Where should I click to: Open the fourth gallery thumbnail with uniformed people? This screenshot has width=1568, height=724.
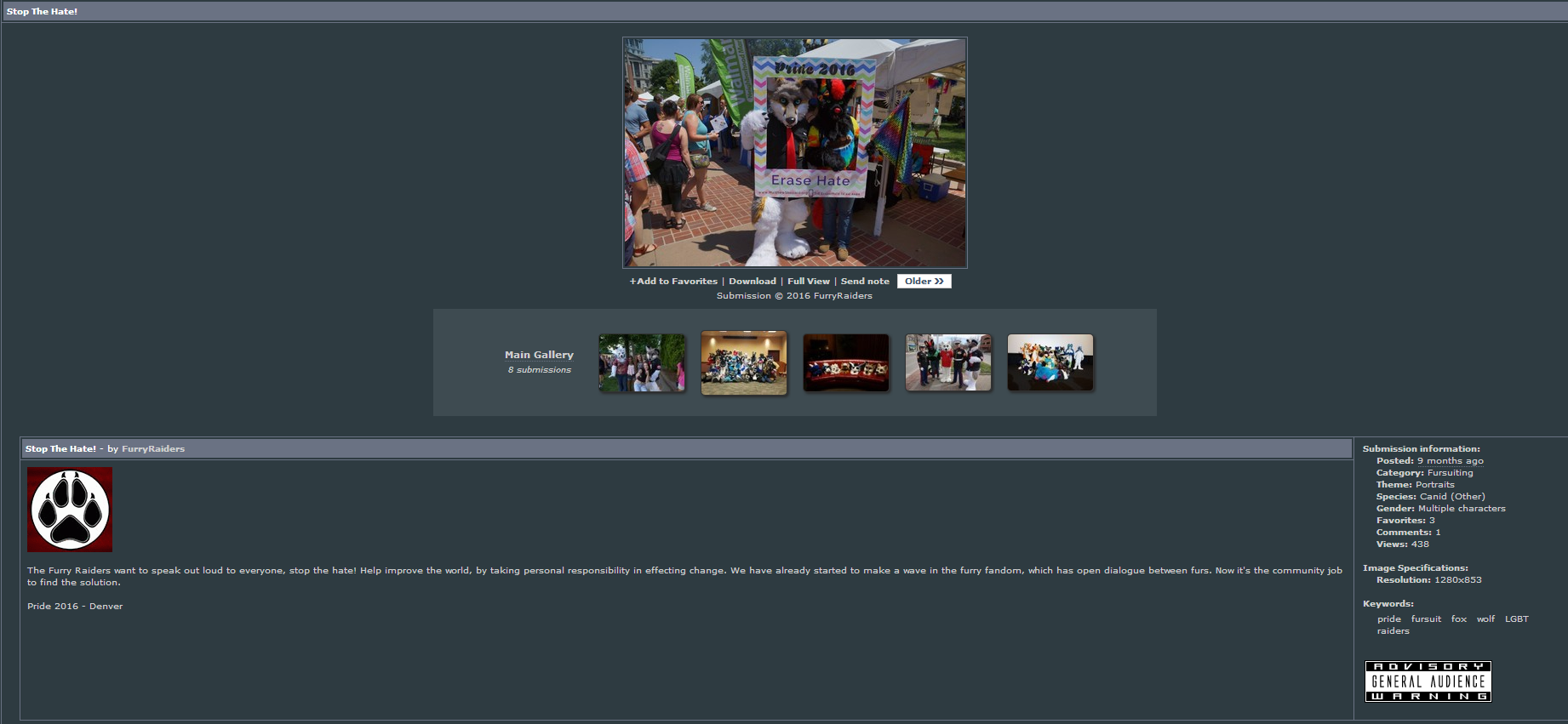(x=948, y=362)
